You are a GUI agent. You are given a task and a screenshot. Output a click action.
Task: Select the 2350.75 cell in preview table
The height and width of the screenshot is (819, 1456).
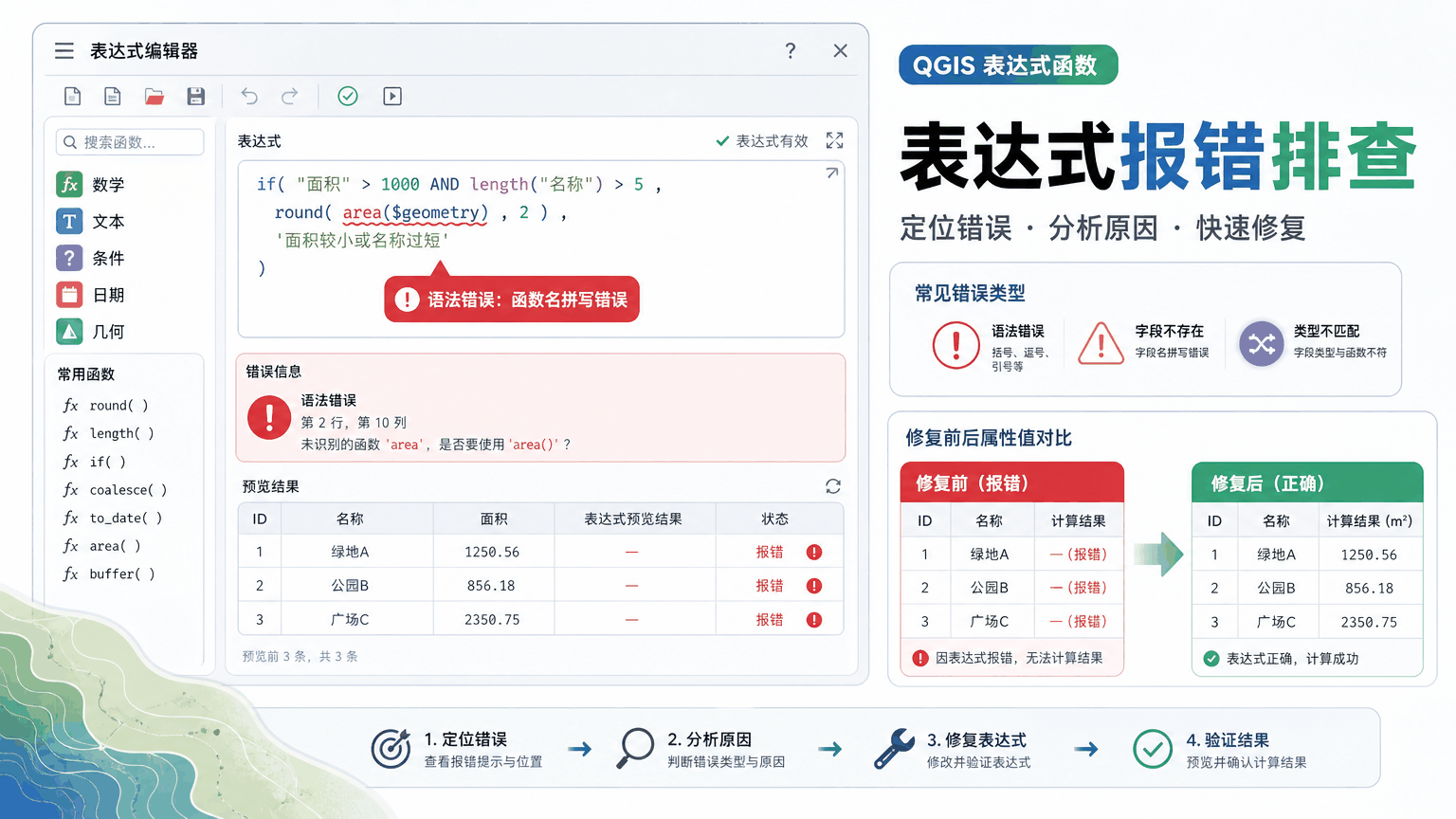click(x=492, y=620)
